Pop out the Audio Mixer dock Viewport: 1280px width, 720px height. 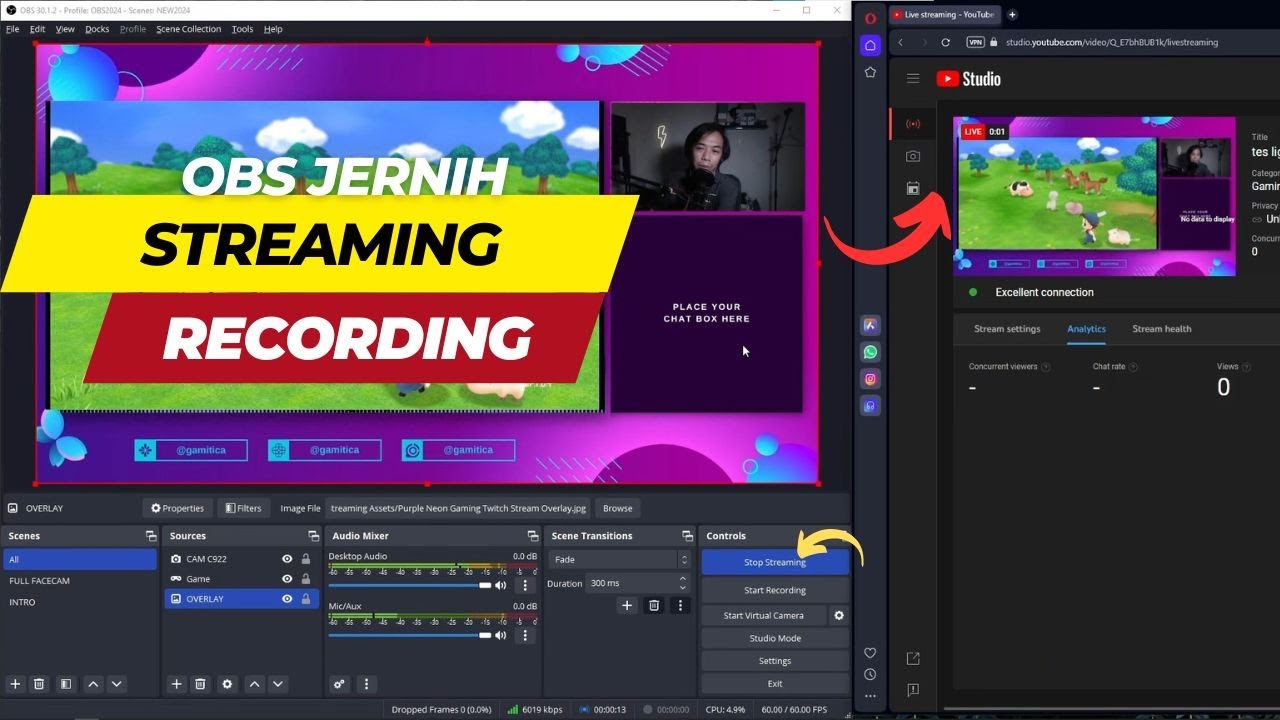pos(532,536)
